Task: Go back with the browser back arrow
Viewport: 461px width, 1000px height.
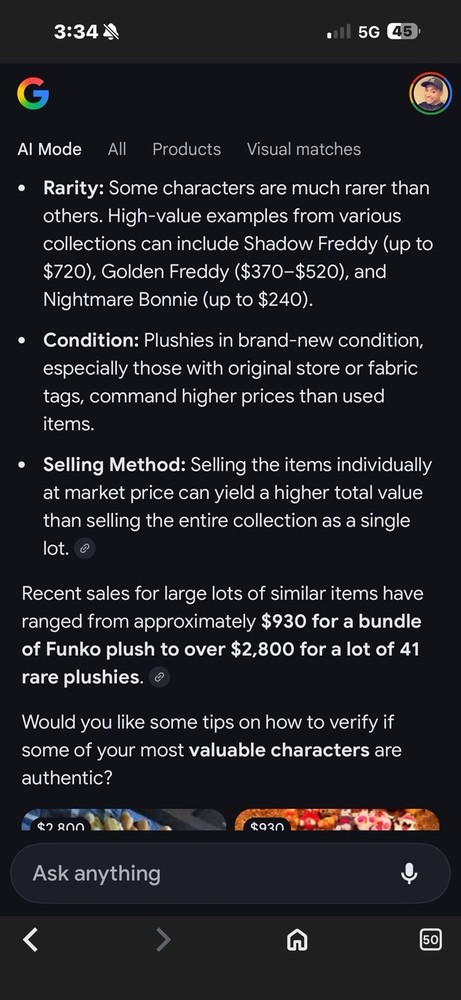Action: [30, 939]
